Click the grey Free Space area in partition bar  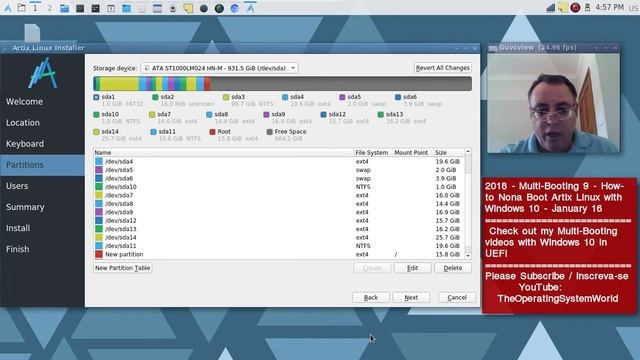pyautogui.click(x=341, y=84)
